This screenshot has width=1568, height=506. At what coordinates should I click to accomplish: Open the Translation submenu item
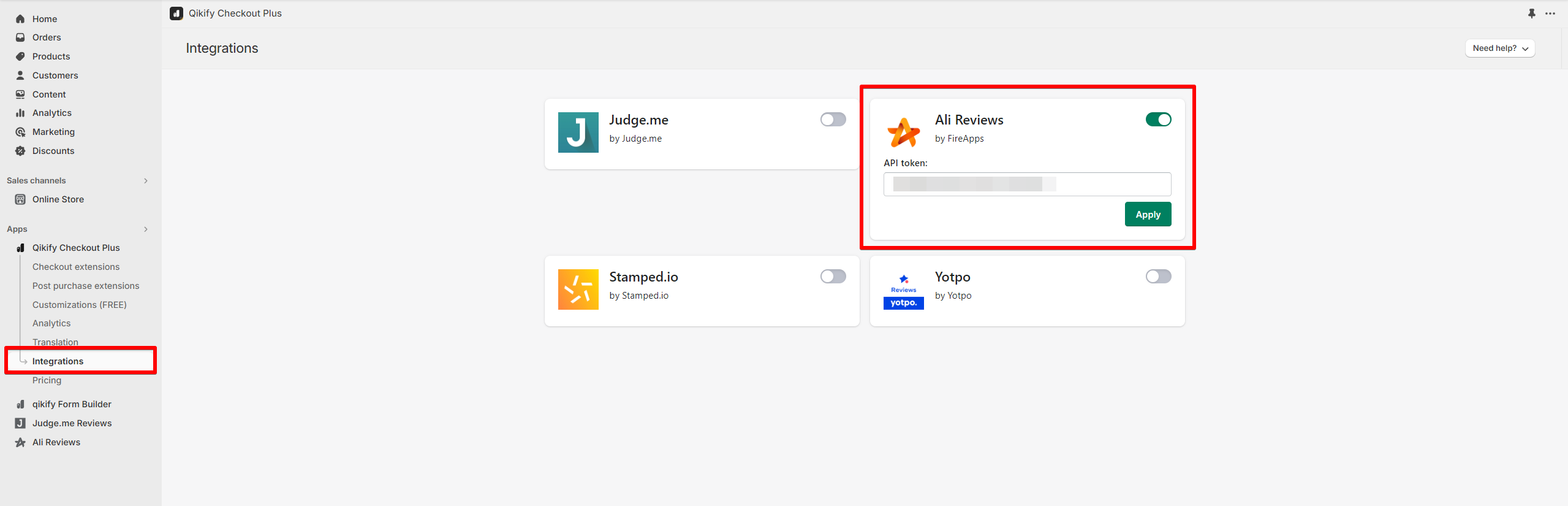[55, 342]
